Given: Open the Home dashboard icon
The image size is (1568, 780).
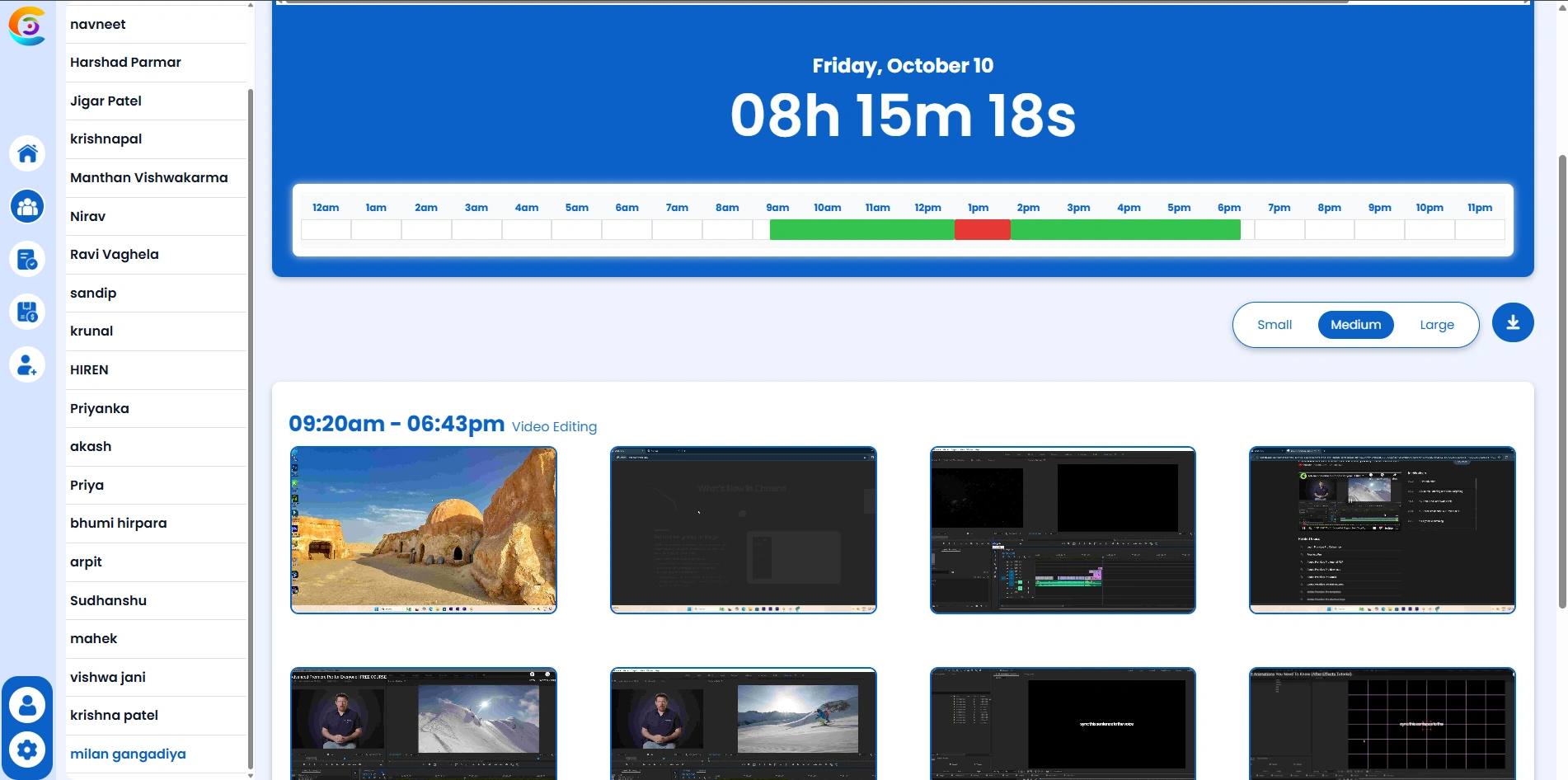Looking at the screenshot, I should click(27, 153).
